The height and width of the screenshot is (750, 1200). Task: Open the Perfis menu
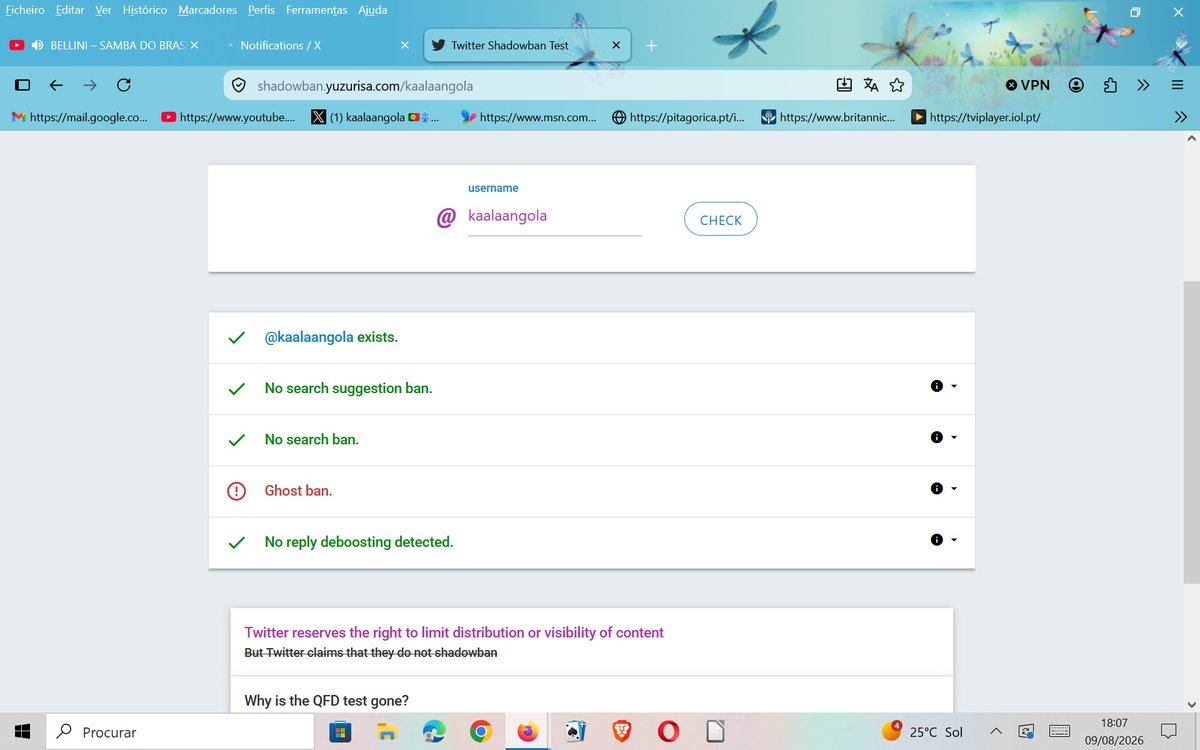[261, 10]
